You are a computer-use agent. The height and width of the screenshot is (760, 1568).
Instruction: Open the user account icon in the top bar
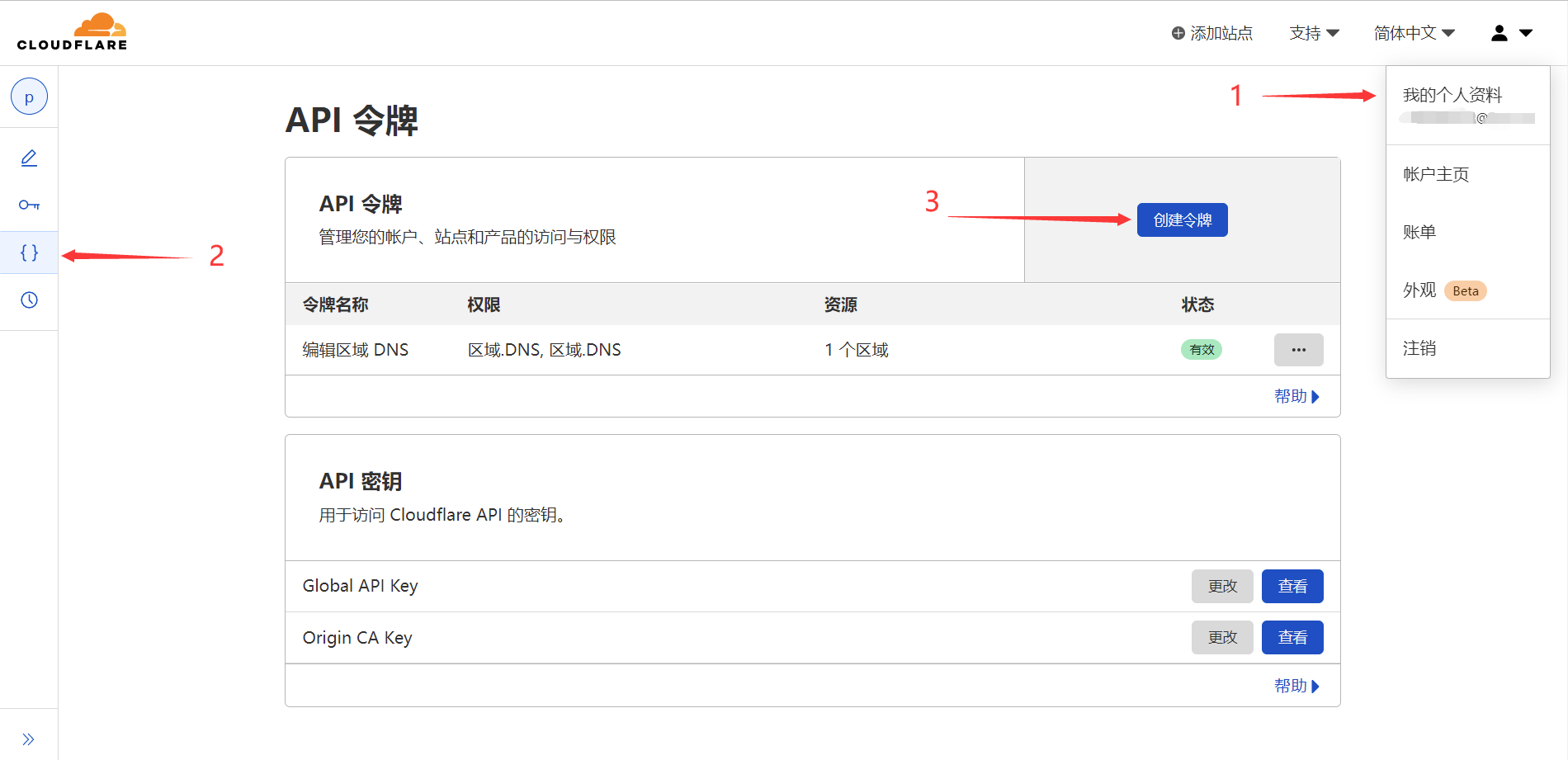[x=1498, y=32]
